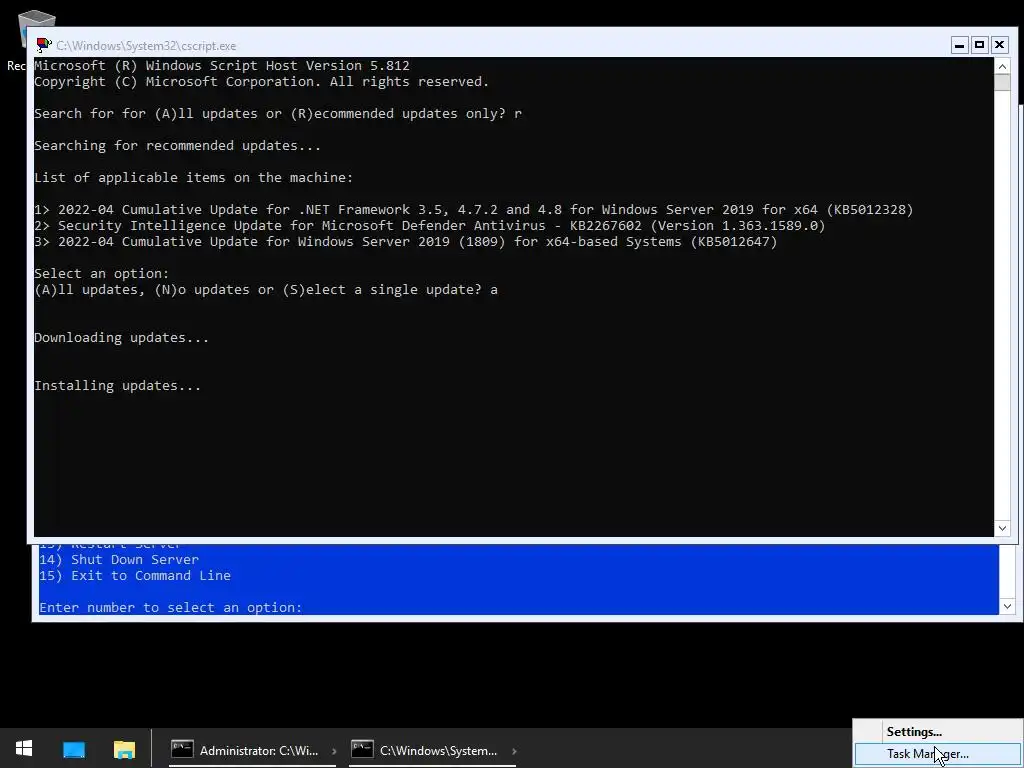
Task: Click '14) Shut Down Server' option text
Action: click(119, 560)
